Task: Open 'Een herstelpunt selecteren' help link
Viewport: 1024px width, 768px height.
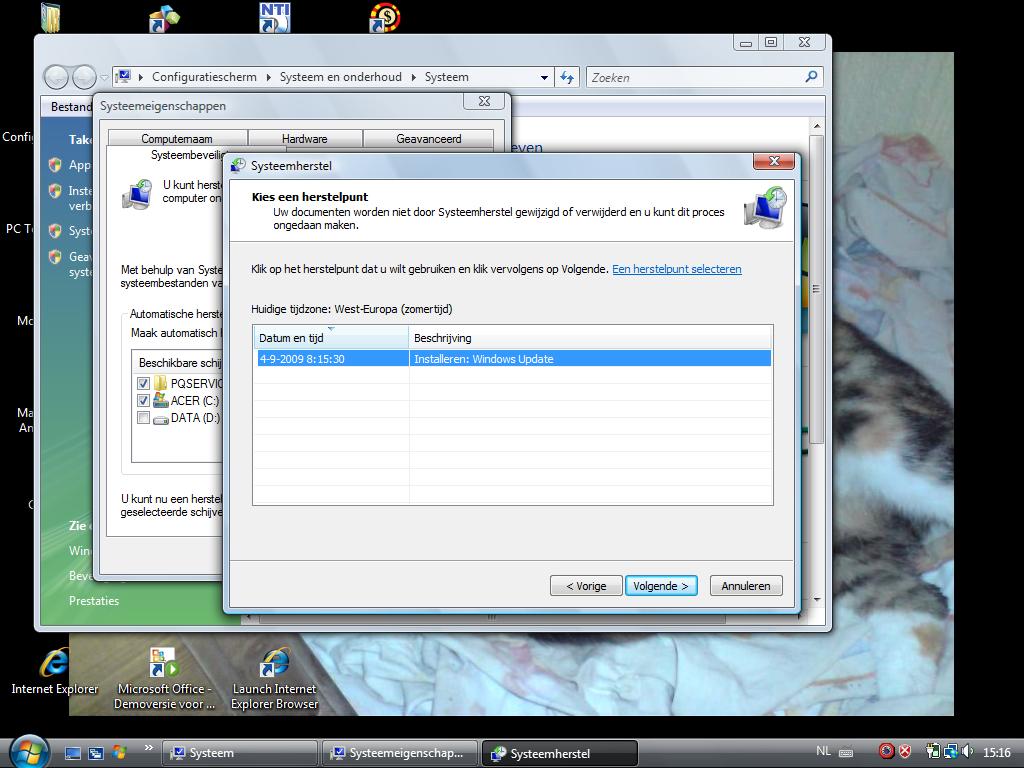Action: 677,269
